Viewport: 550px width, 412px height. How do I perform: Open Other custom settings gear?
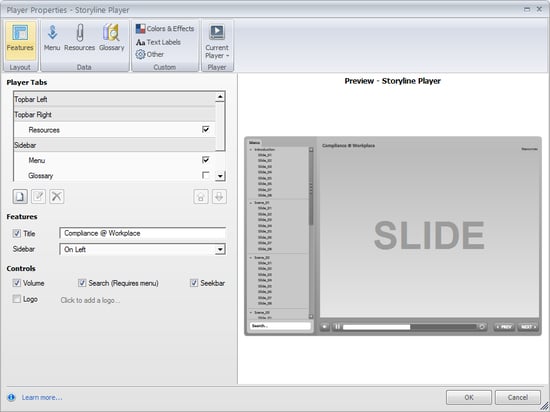click(150, 54)
